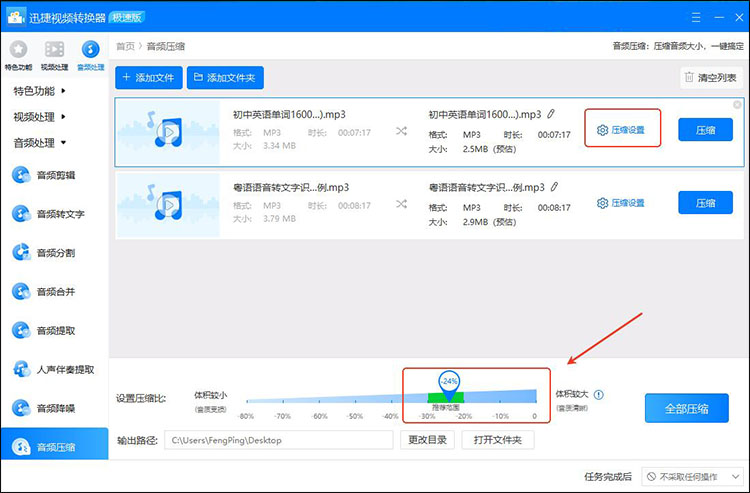Open 压缩设置 for the second file
Viewport: 750px width, 493px height.
621,202
